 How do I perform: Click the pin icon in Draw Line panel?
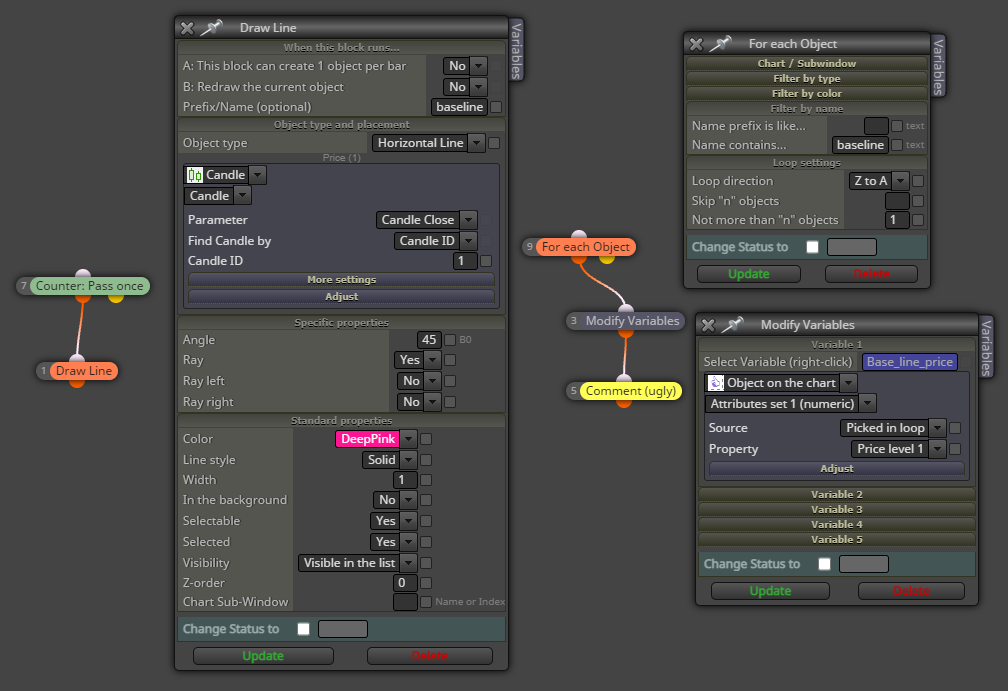(212, 28)
